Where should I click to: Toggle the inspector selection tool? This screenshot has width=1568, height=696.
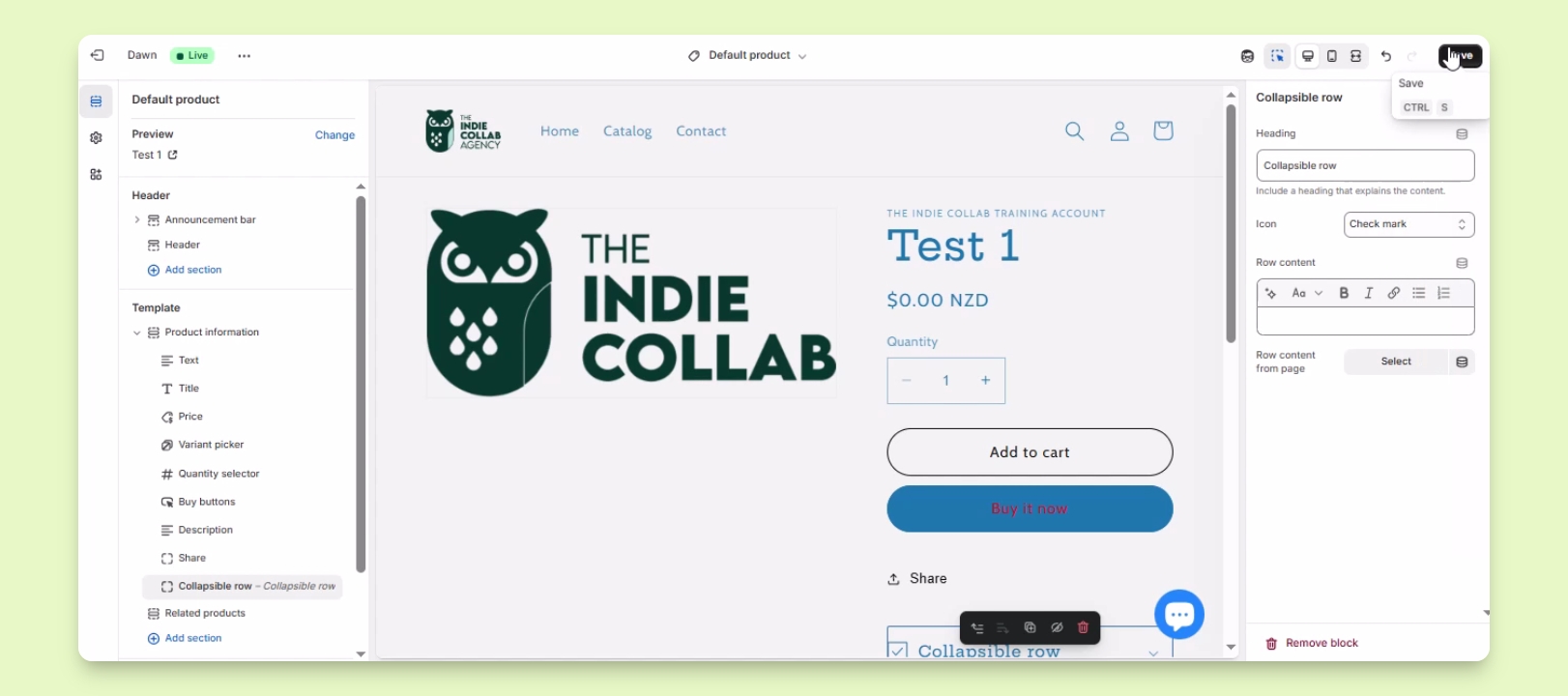(x=1277, y=56)
